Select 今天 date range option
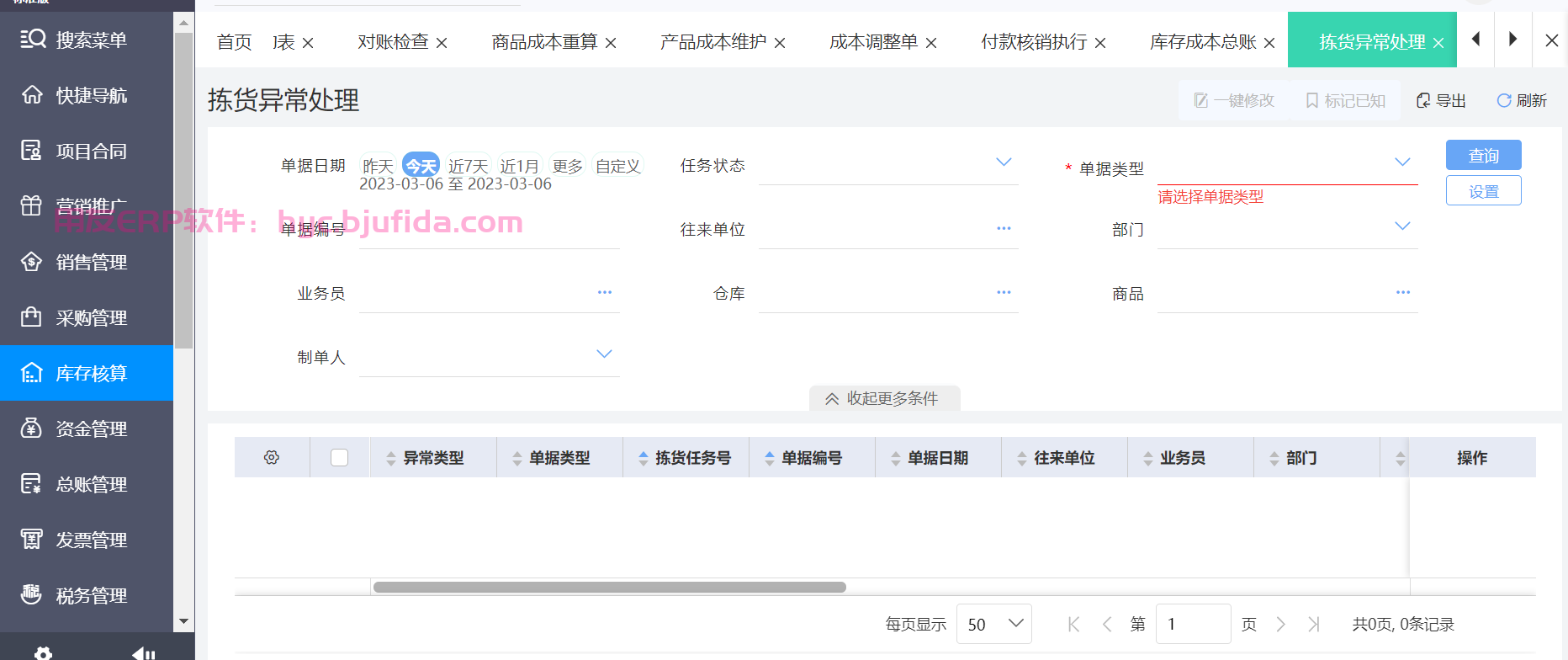Image resolution: width=1568 pixels, height=660 pixels. (x=421, y=166)
